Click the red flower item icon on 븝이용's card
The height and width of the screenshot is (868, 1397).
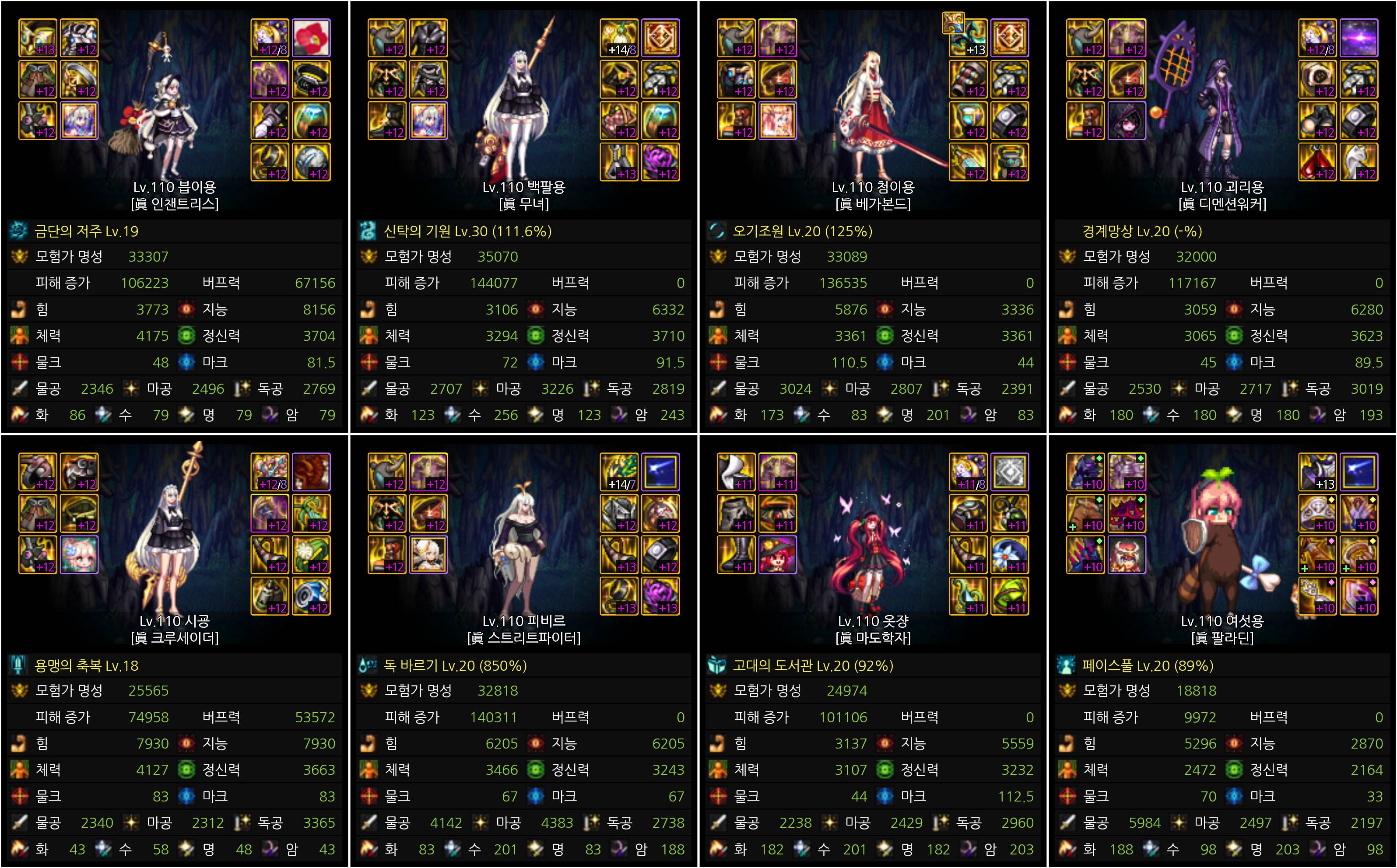(311, 38)
